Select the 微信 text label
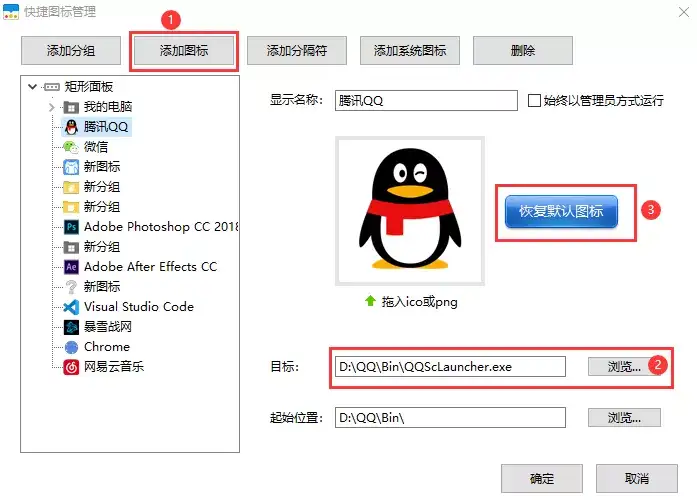 [96, 147]
